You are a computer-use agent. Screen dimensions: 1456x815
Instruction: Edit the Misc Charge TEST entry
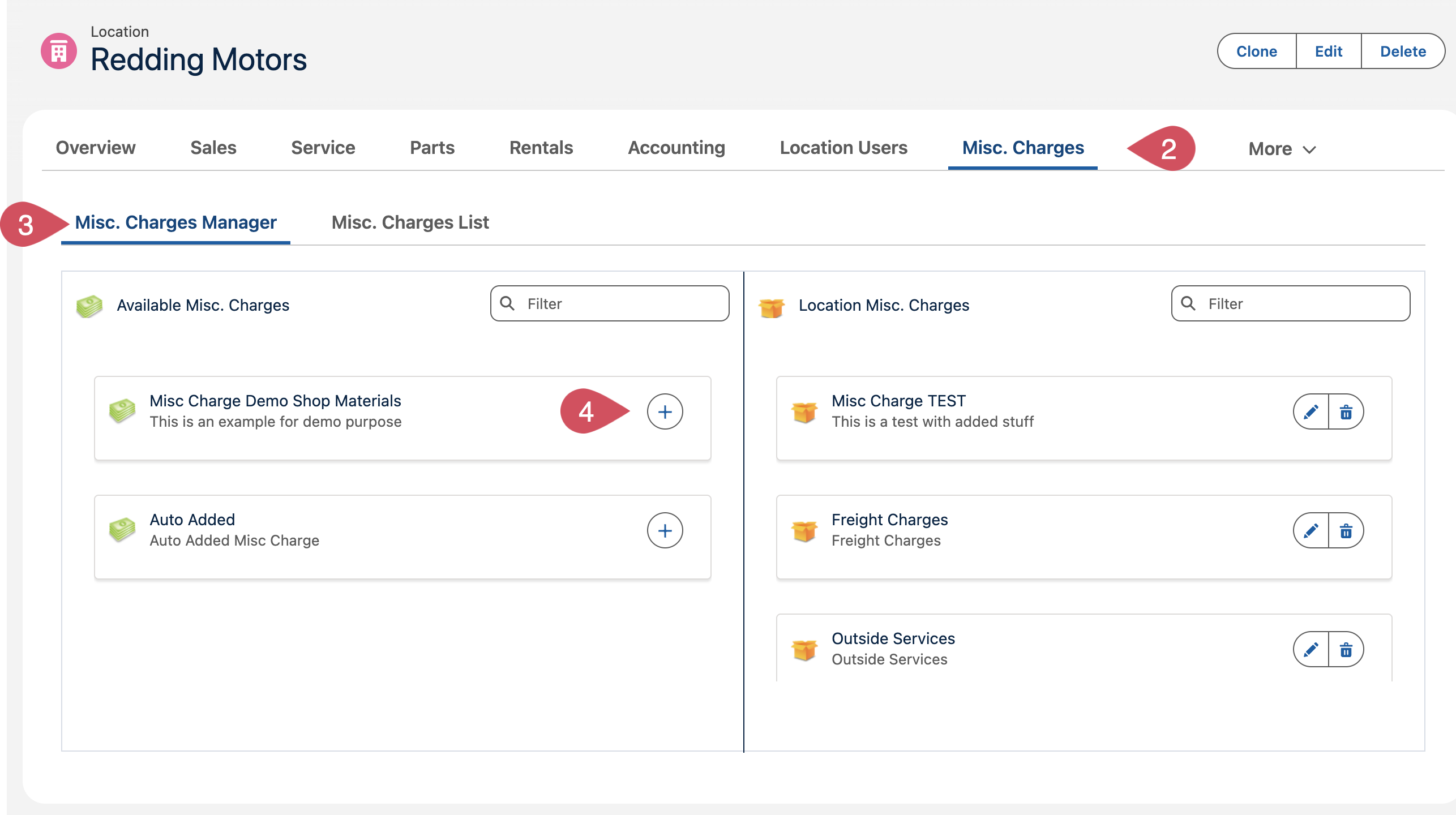click(x=1311, y=411)
